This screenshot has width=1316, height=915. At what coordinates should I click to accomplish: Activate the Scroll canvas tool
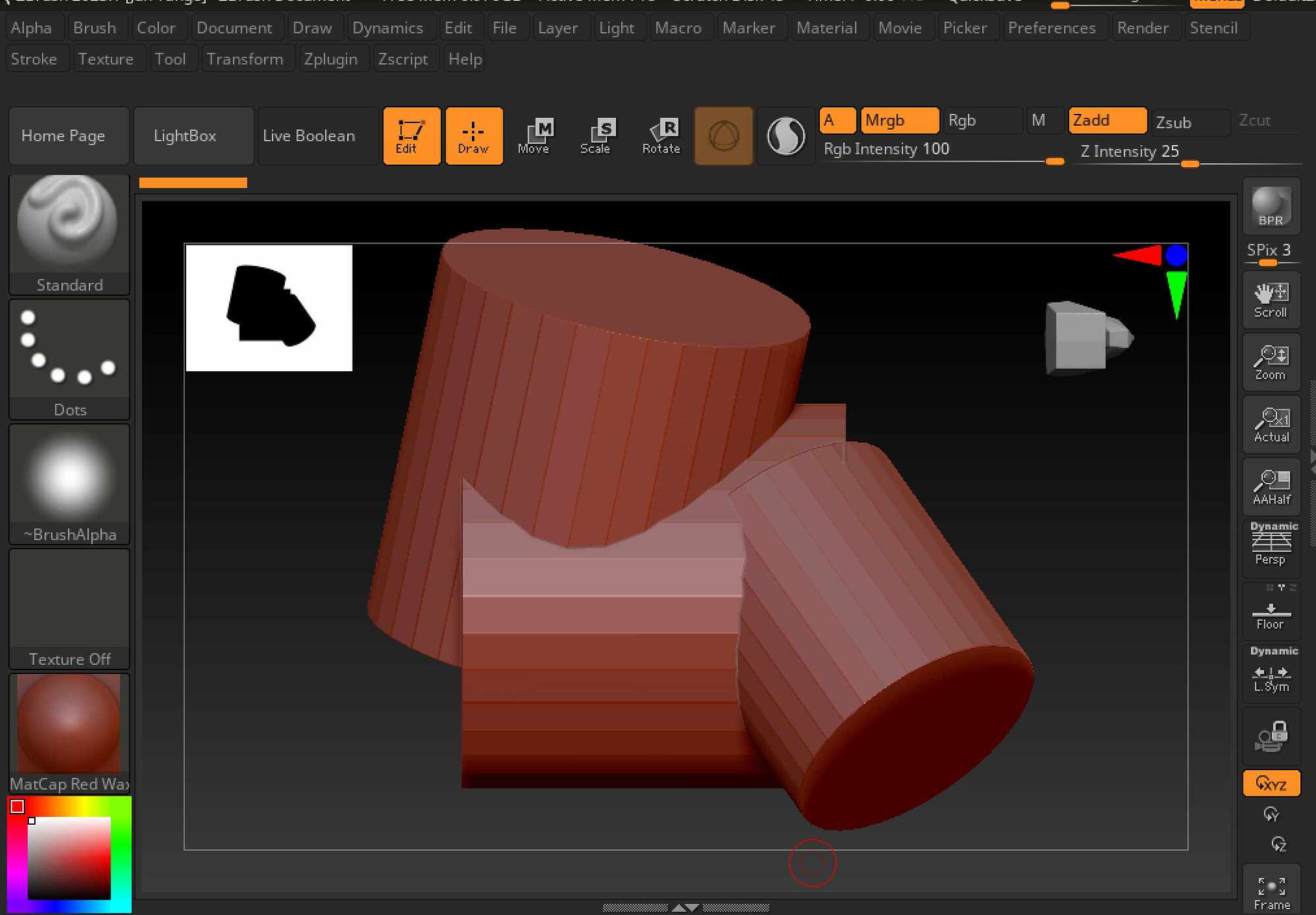point(1270,300)
